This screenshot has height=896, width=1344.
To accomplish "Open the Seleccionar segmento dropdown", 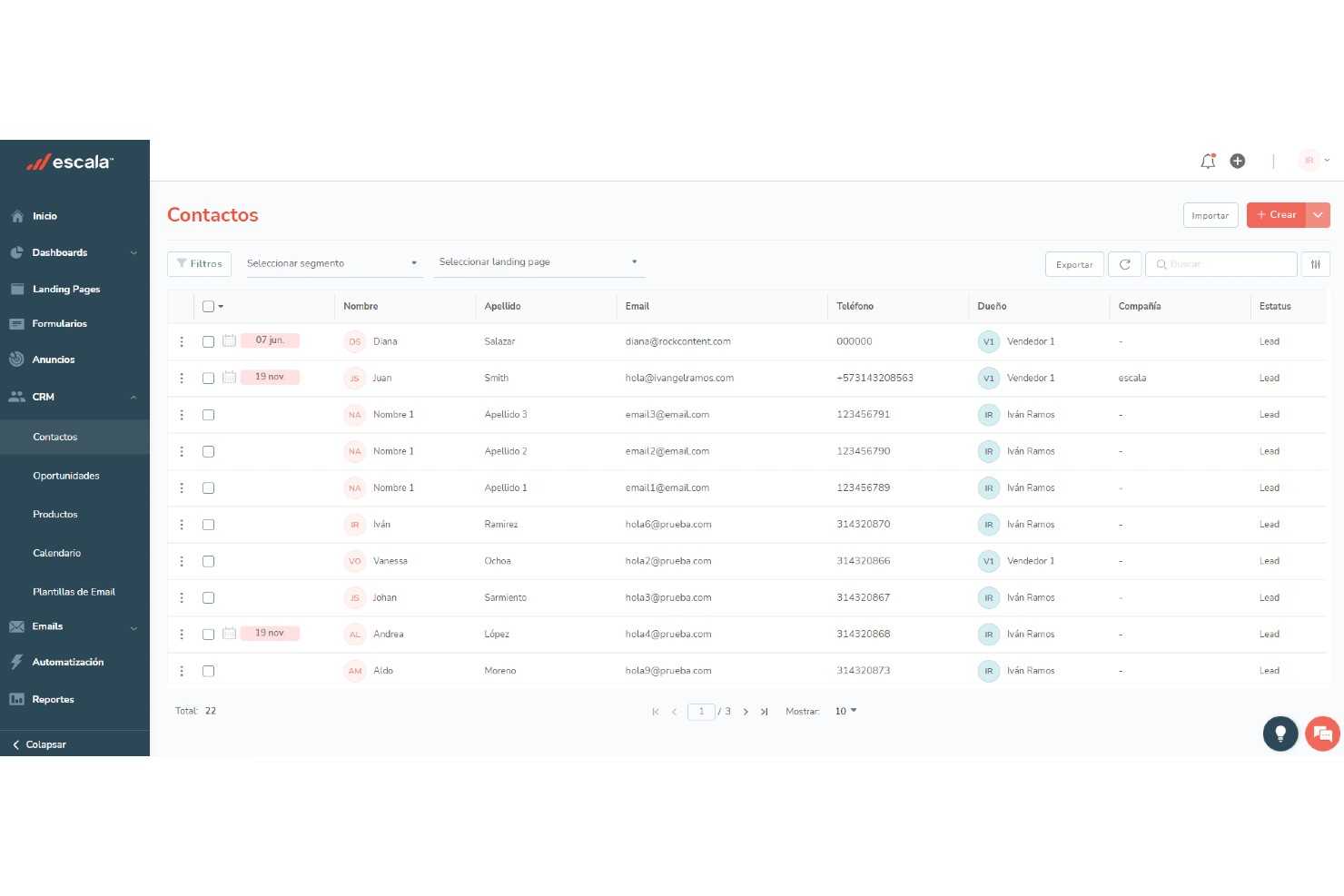I will (x=332, y=263).
